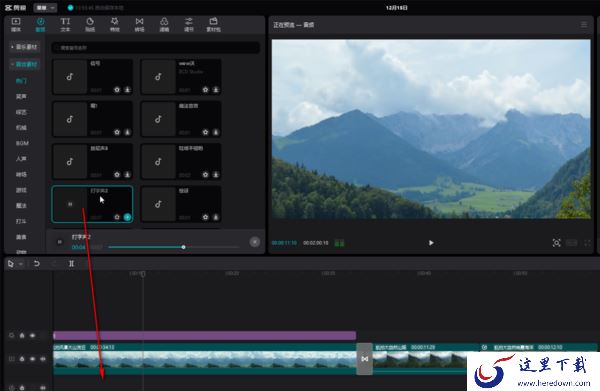Favorite the 打字声2 sound with star
600x391 pixels.
[117, 217]
